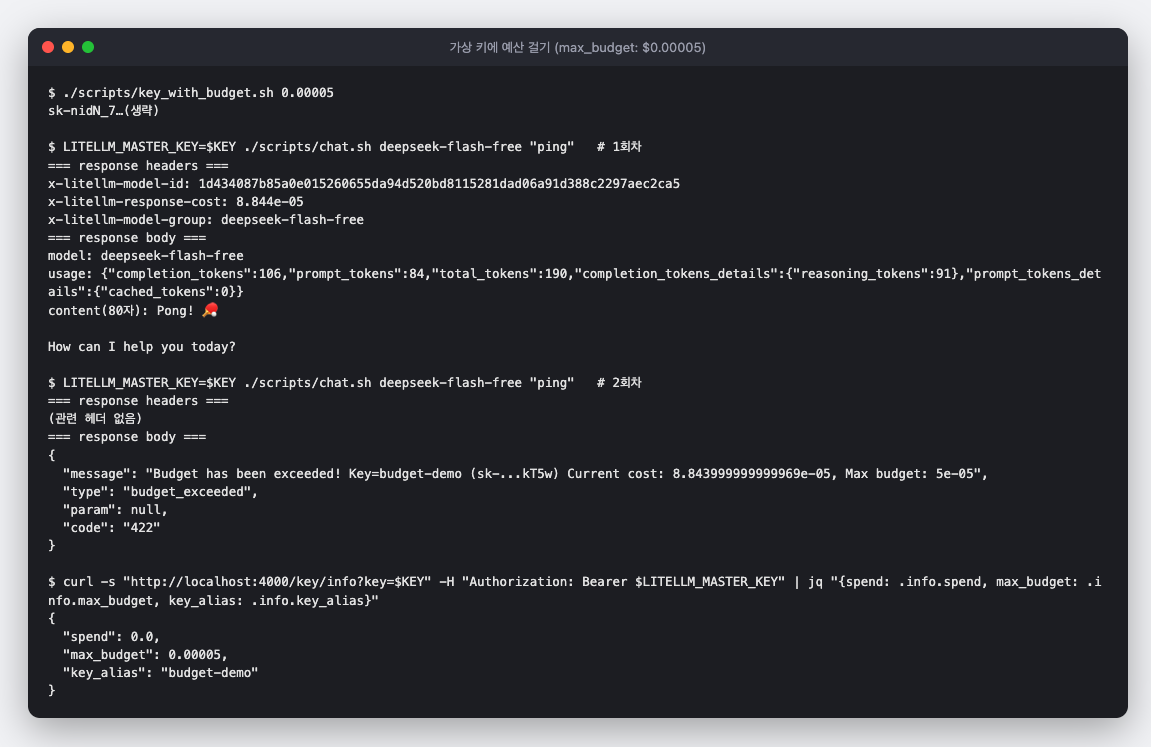
Task: Click the "spend": 0.0 output line
Action: [111, 637]
